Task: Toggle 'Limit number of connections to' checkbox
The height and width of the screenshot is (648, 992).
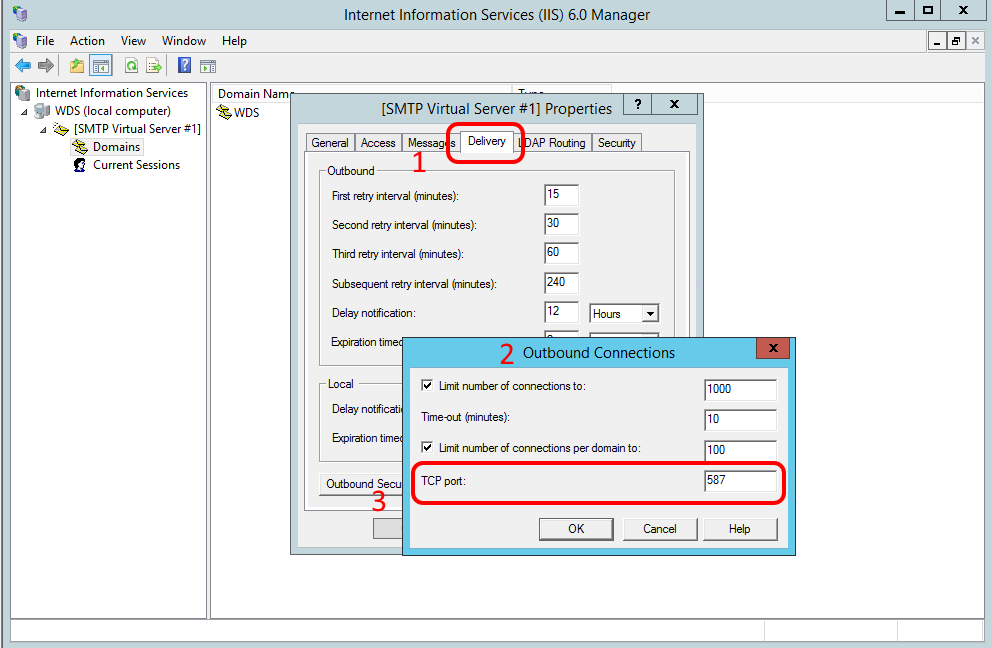Action: 428,386
